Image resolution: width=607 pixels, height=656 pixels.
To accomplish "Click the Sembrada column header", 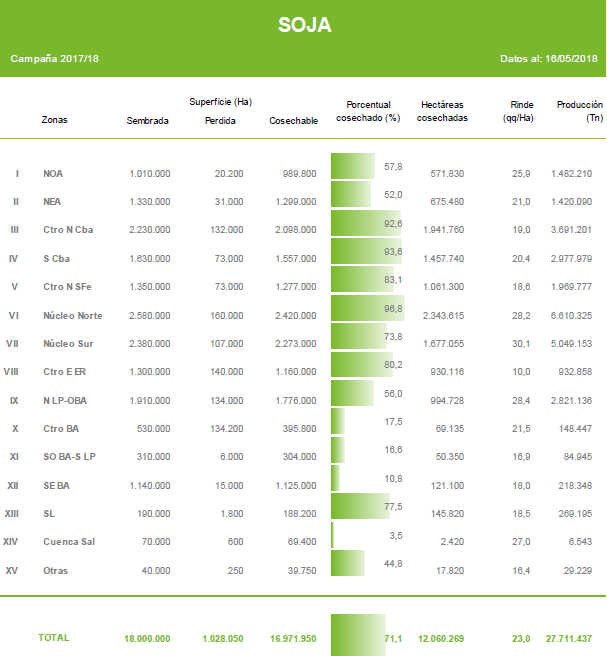I will click(147, 121).
